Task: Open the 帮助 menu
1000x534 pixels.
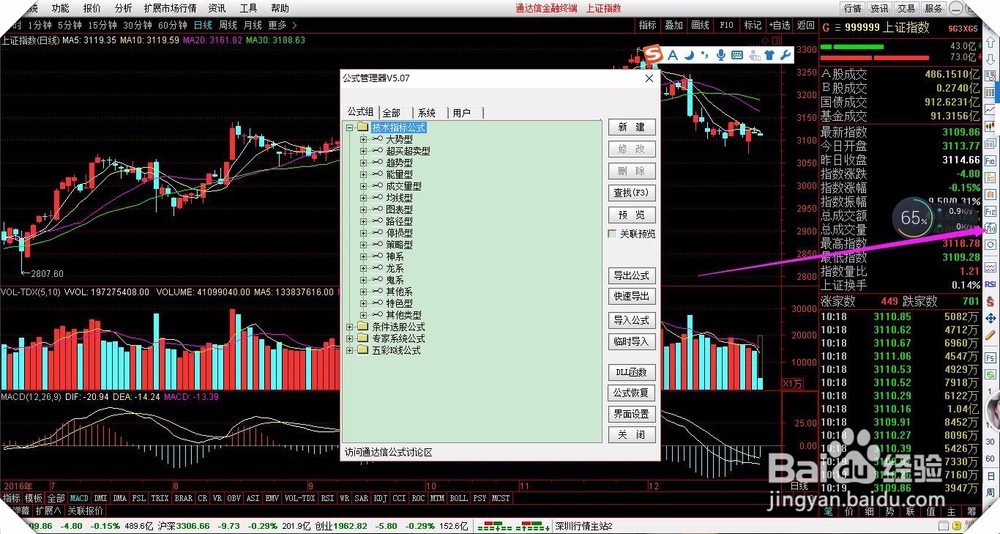Action: 279,8
